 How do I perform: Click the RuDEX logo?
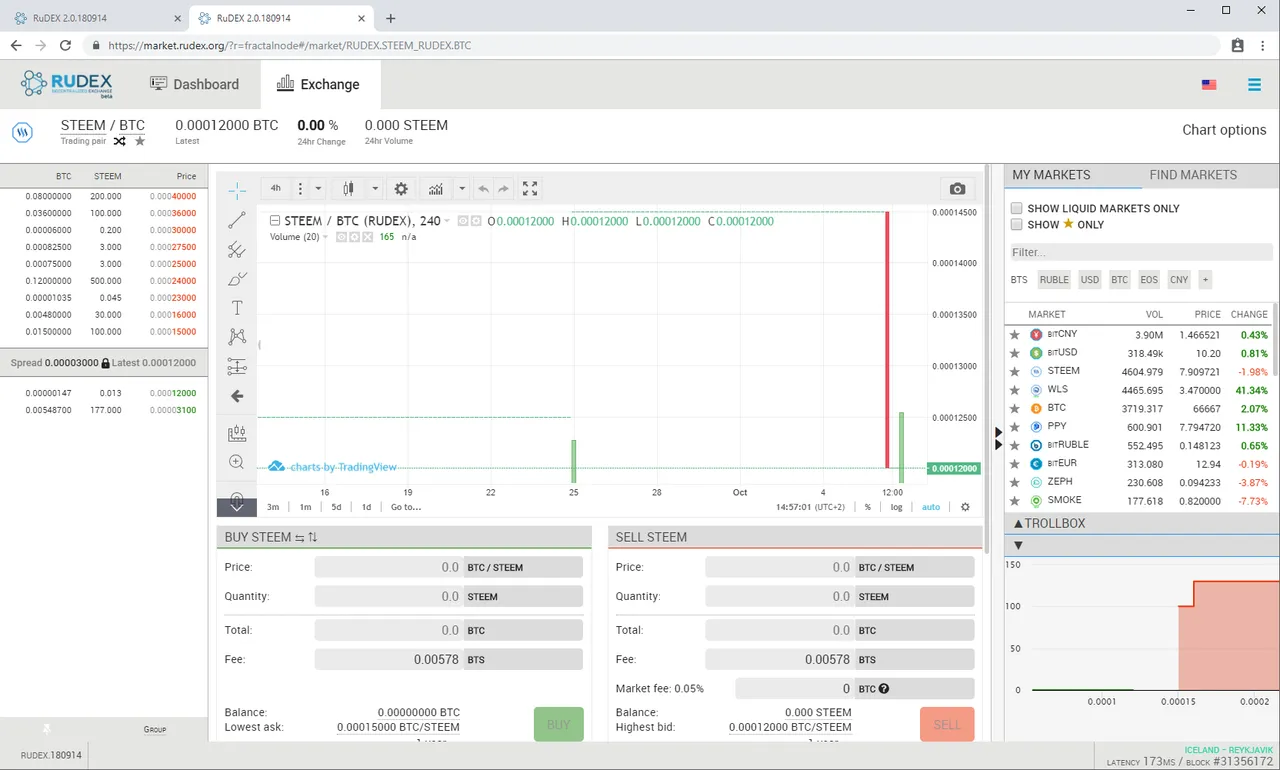67,84
